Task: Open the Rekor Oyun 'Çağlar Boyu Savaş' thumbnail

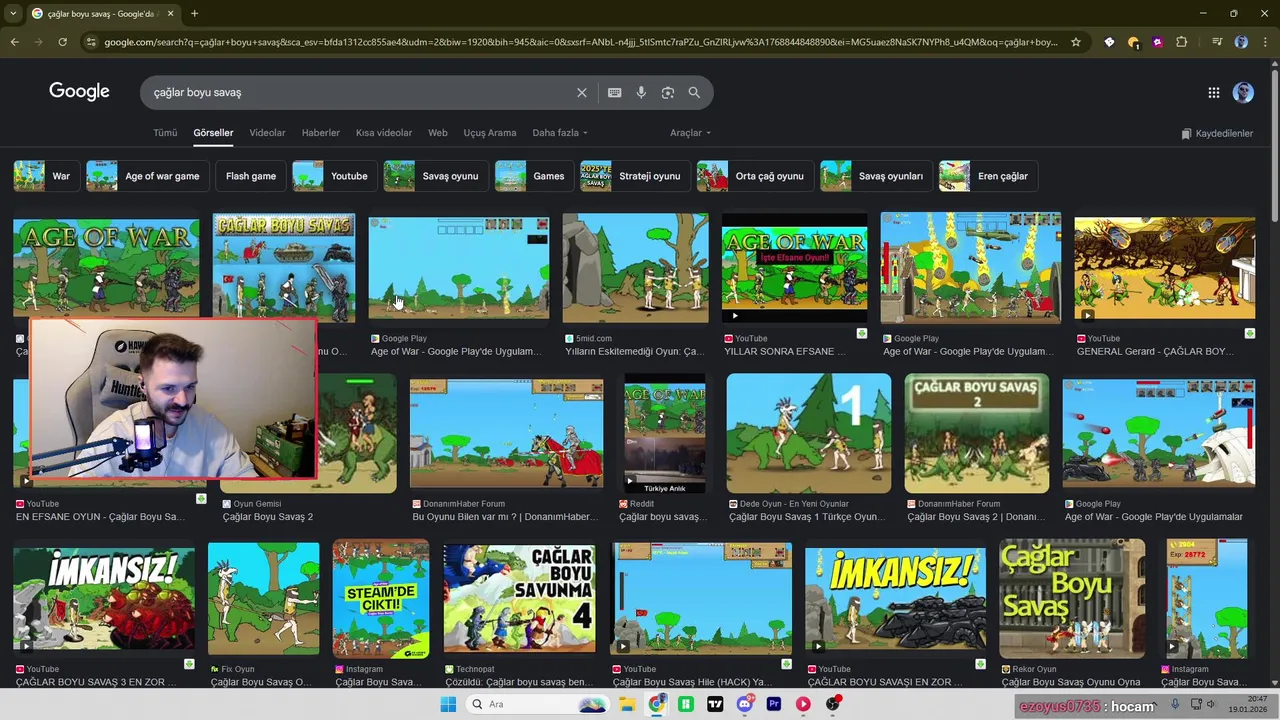Action: [1072, 599]
